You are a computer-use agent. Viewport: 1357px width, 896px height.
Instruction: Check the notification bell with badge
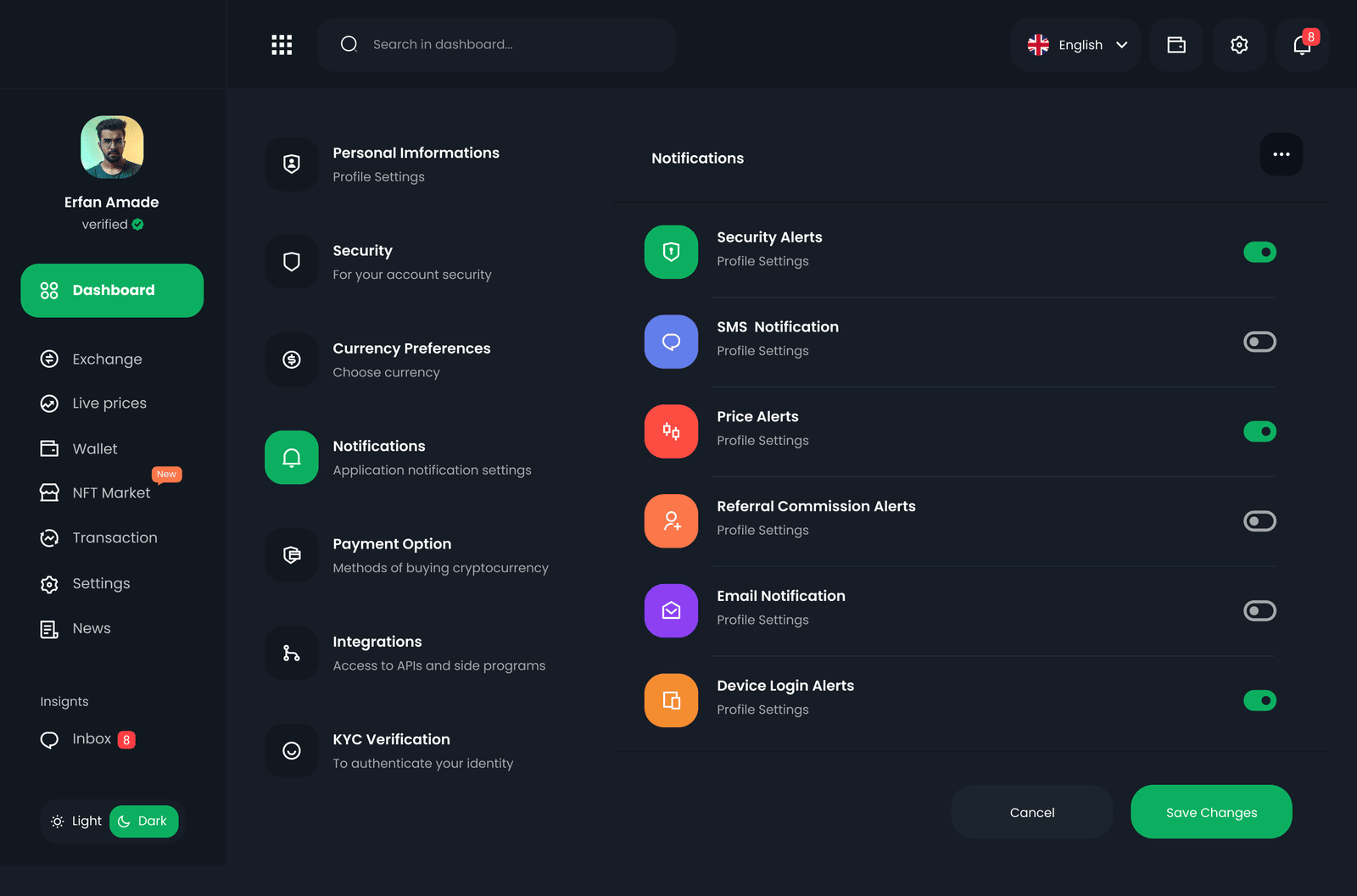click(x=1302, y=45)
